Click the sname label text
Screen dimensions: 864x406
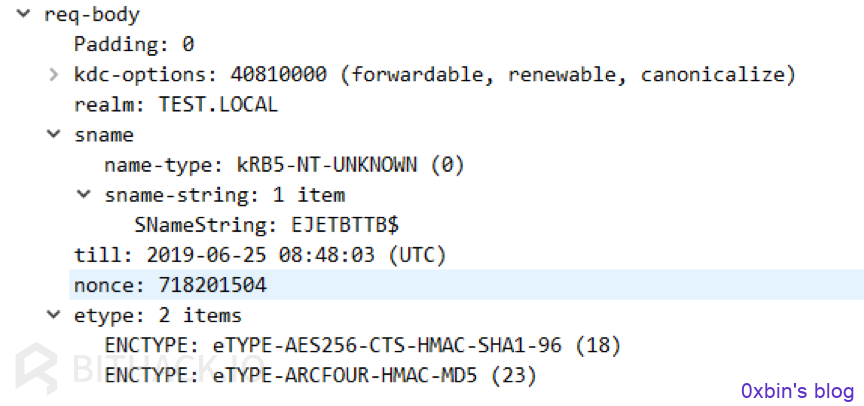104,134
